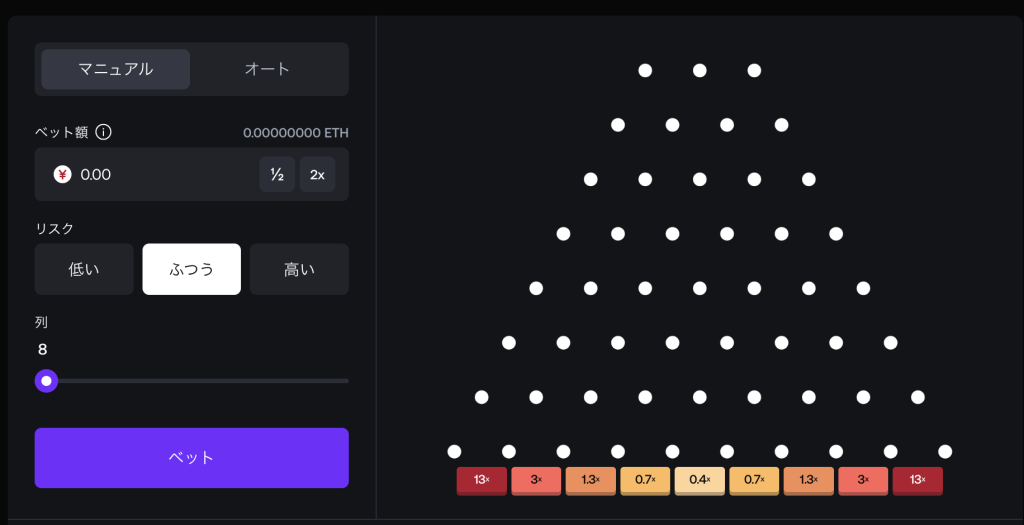Select 高い risk level
Image resolution: width=1024 pixels, height=525 pixels.
click(x=299, y=269)
